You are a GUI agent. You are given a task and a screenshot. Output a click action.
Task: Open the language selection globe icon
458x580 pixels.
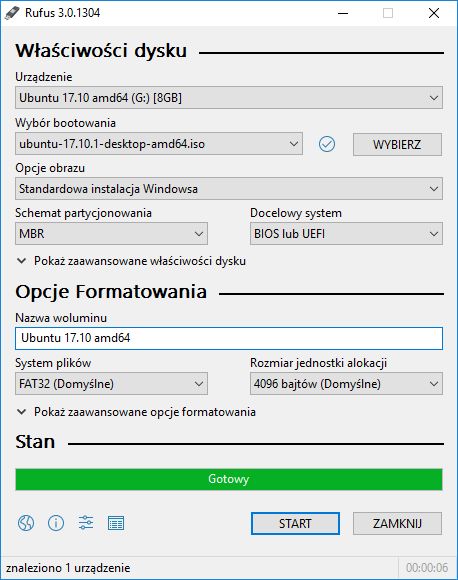click(x=26, y=523)
